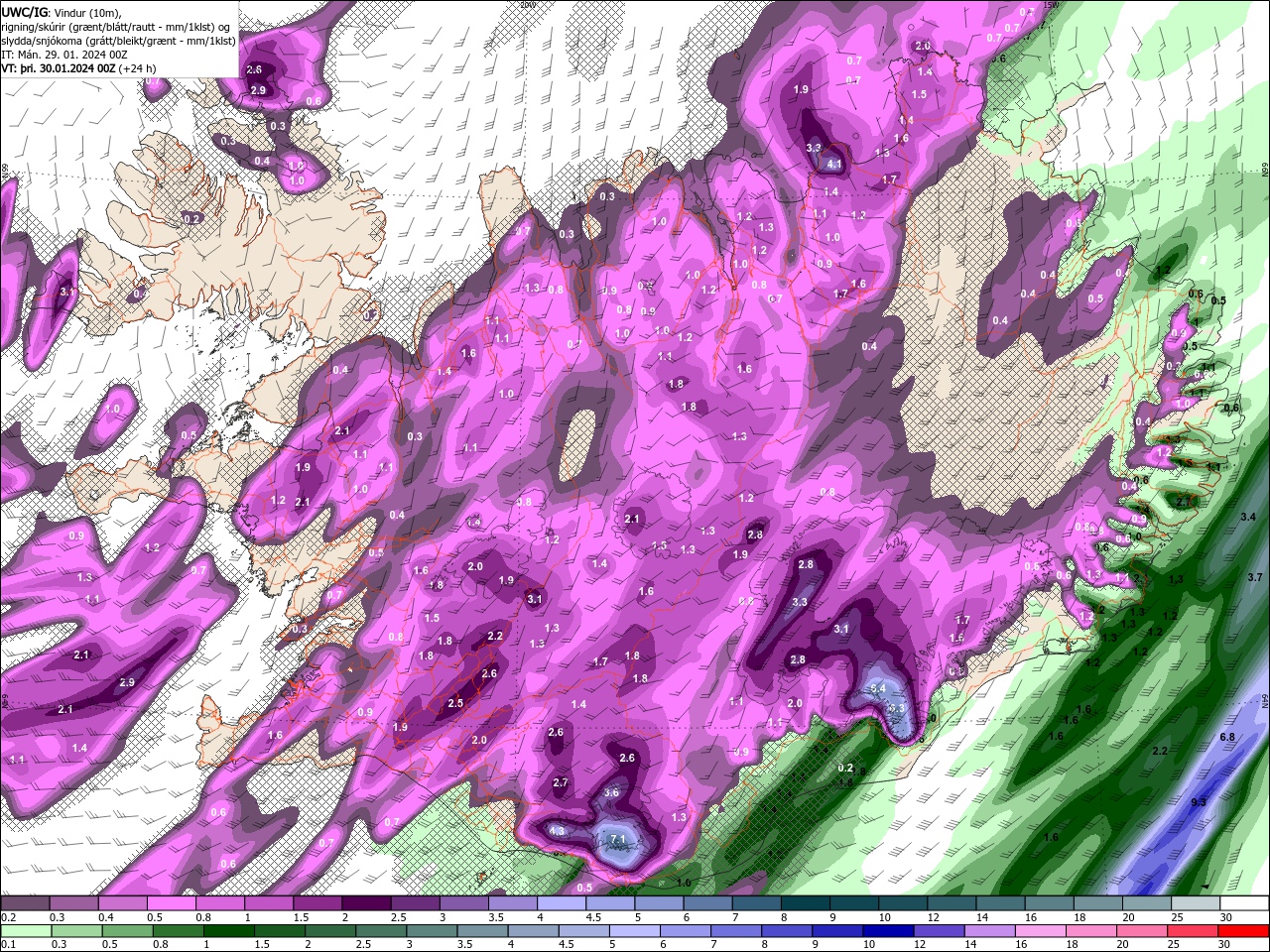Pick the dark green swatch labeled 1 in lower legend

(x=227, y=930)
